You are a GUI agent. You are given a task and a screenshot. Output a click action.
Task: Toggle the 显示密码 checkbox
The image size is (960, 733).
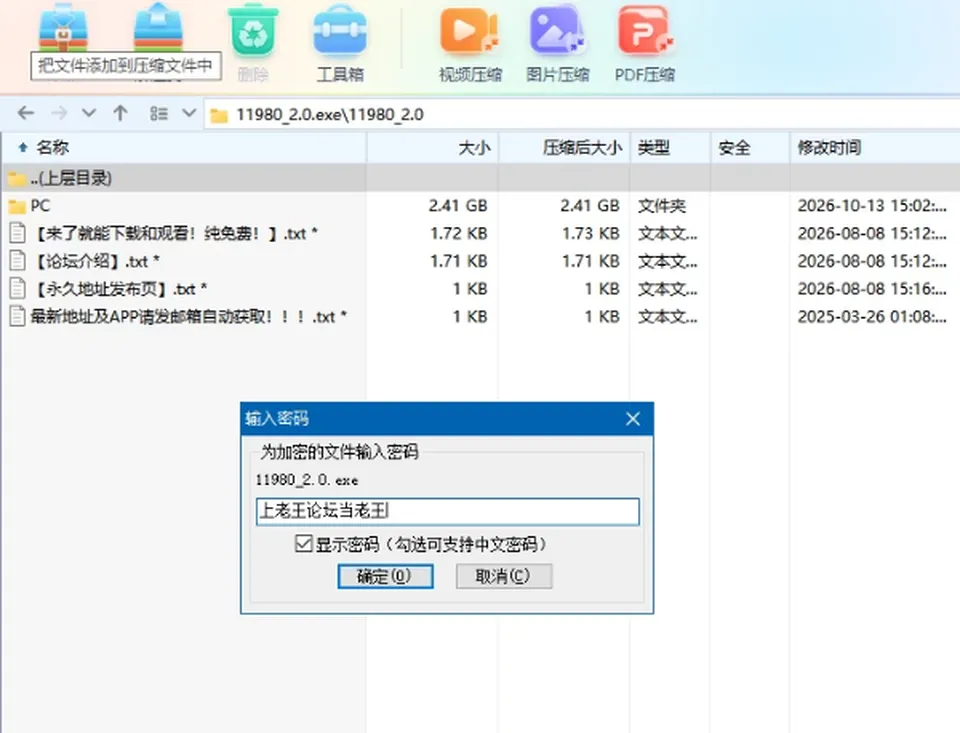pyautogui.click(x=304, y=544)
